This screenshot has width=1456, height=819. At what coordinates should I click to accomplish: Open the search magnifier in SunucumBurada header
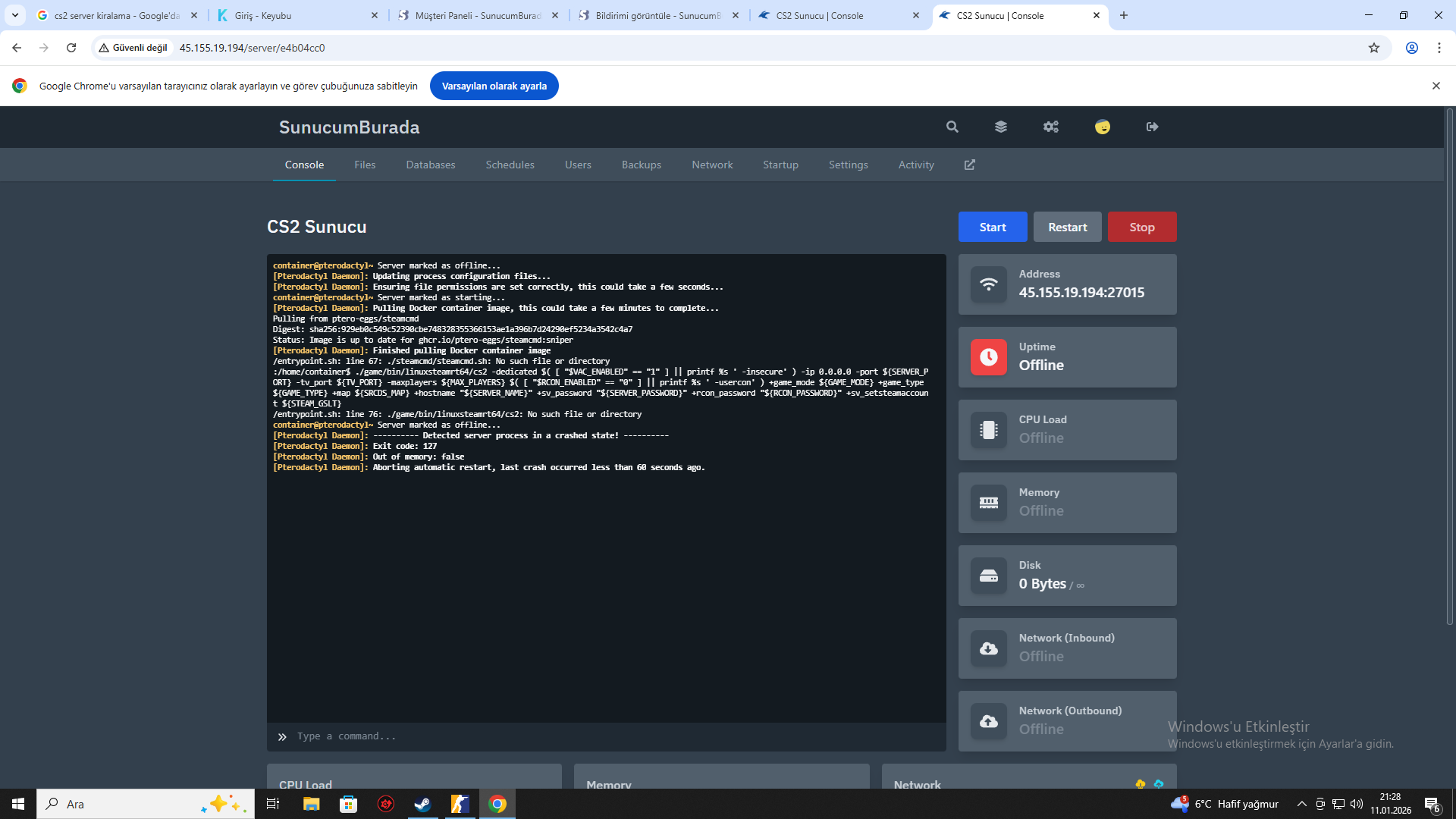(952, 127)
